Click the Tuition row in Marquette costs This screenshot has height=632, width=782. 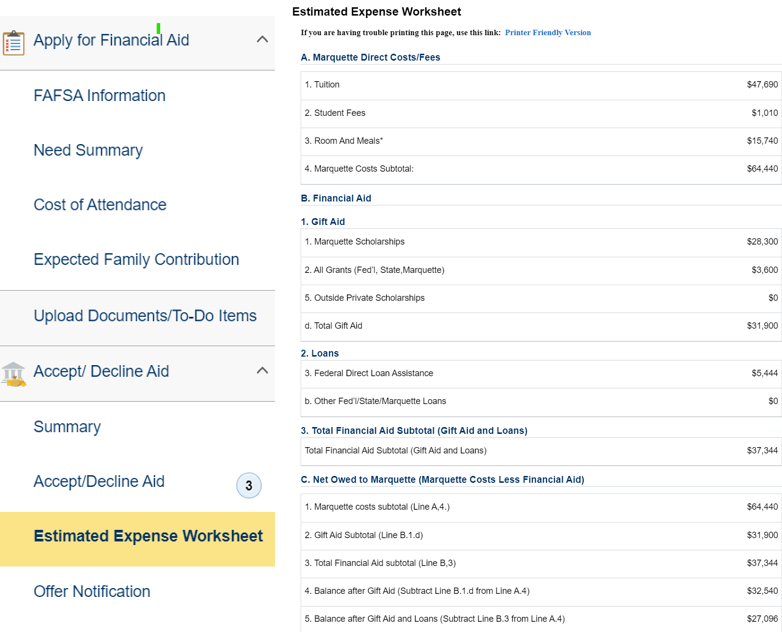click(x=540, y=85)
